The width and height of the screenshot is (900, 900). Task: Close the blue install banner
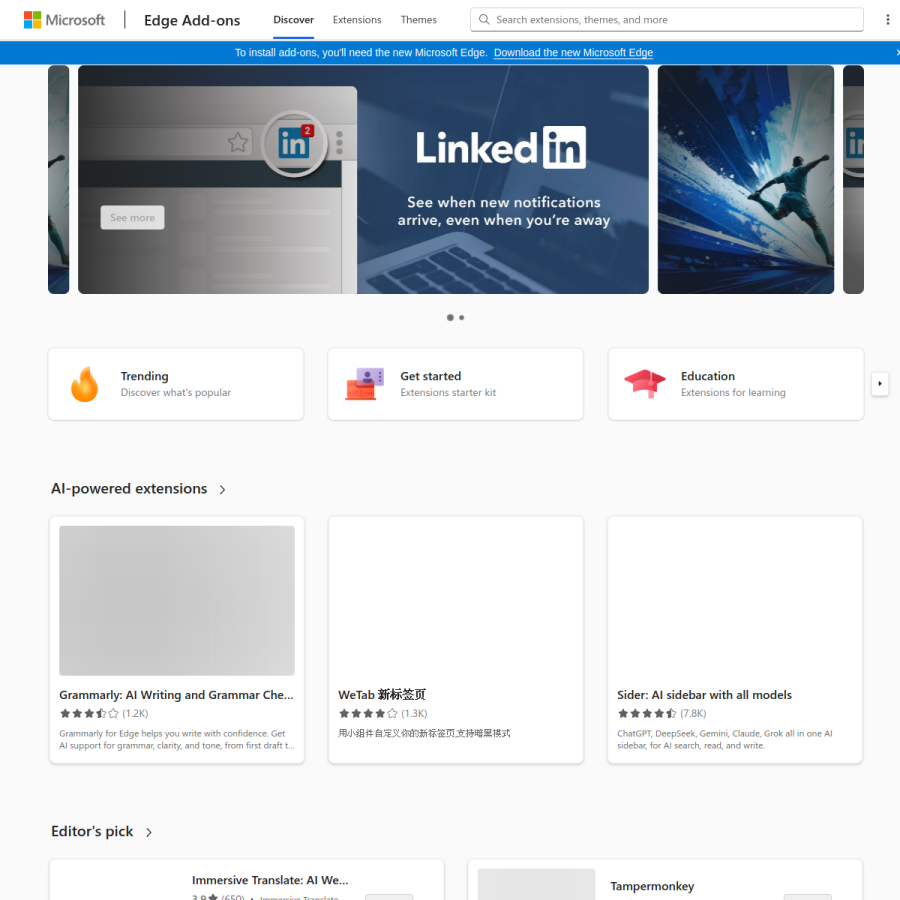point(897,52)
